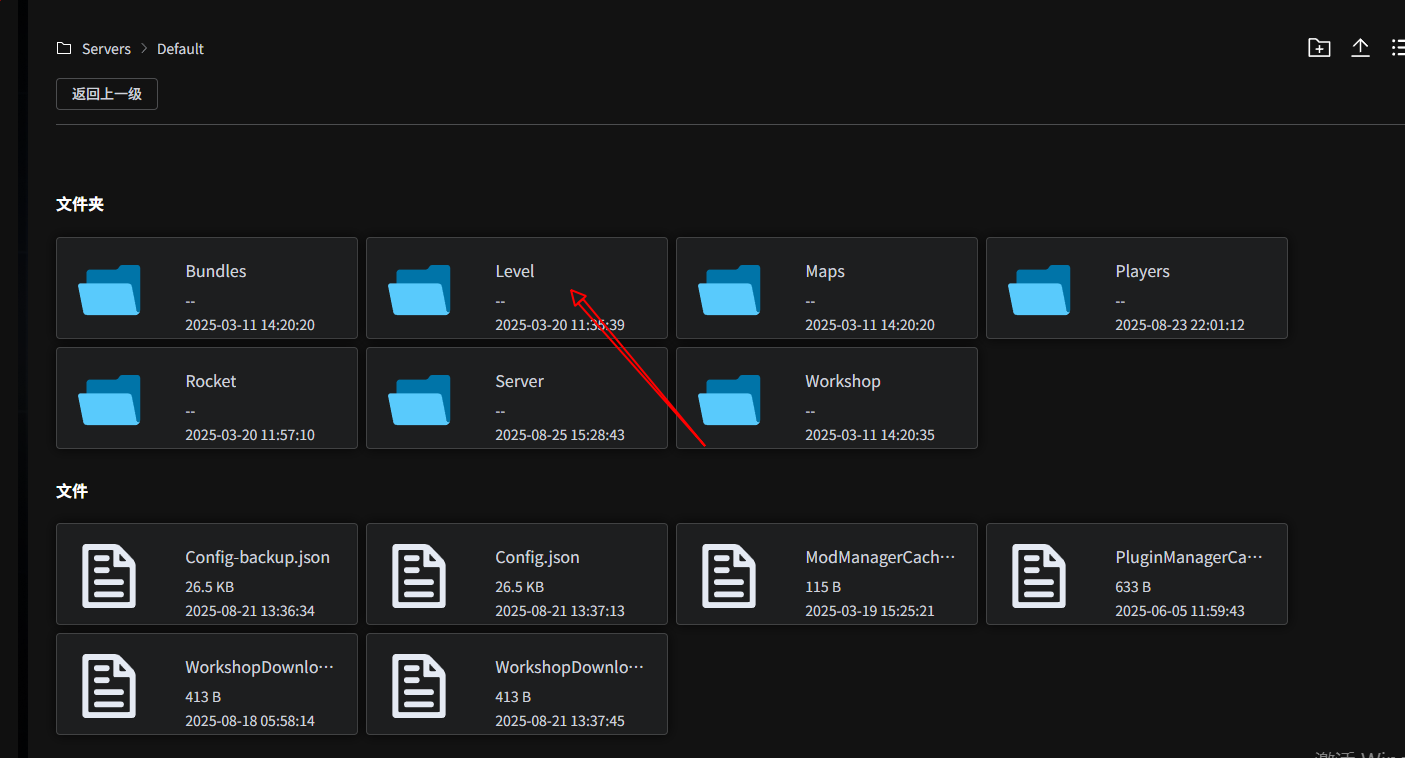
Task: Click the ModManagerCach… document icon
Action: point(729,575)
